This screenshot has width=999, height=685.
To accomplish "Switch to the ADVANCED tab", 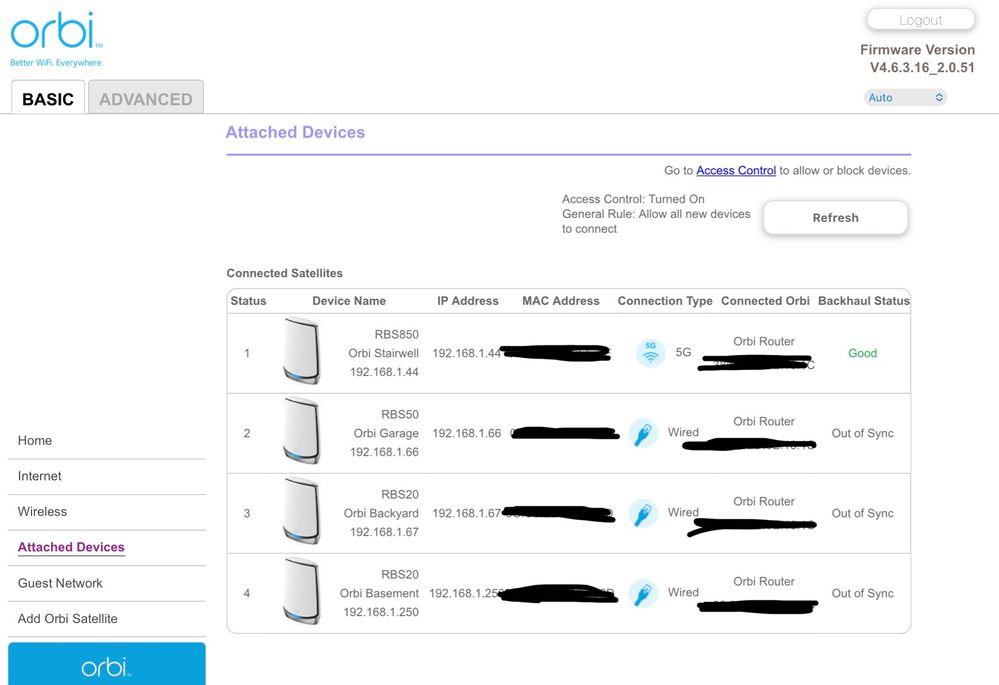I will (146, 99).
